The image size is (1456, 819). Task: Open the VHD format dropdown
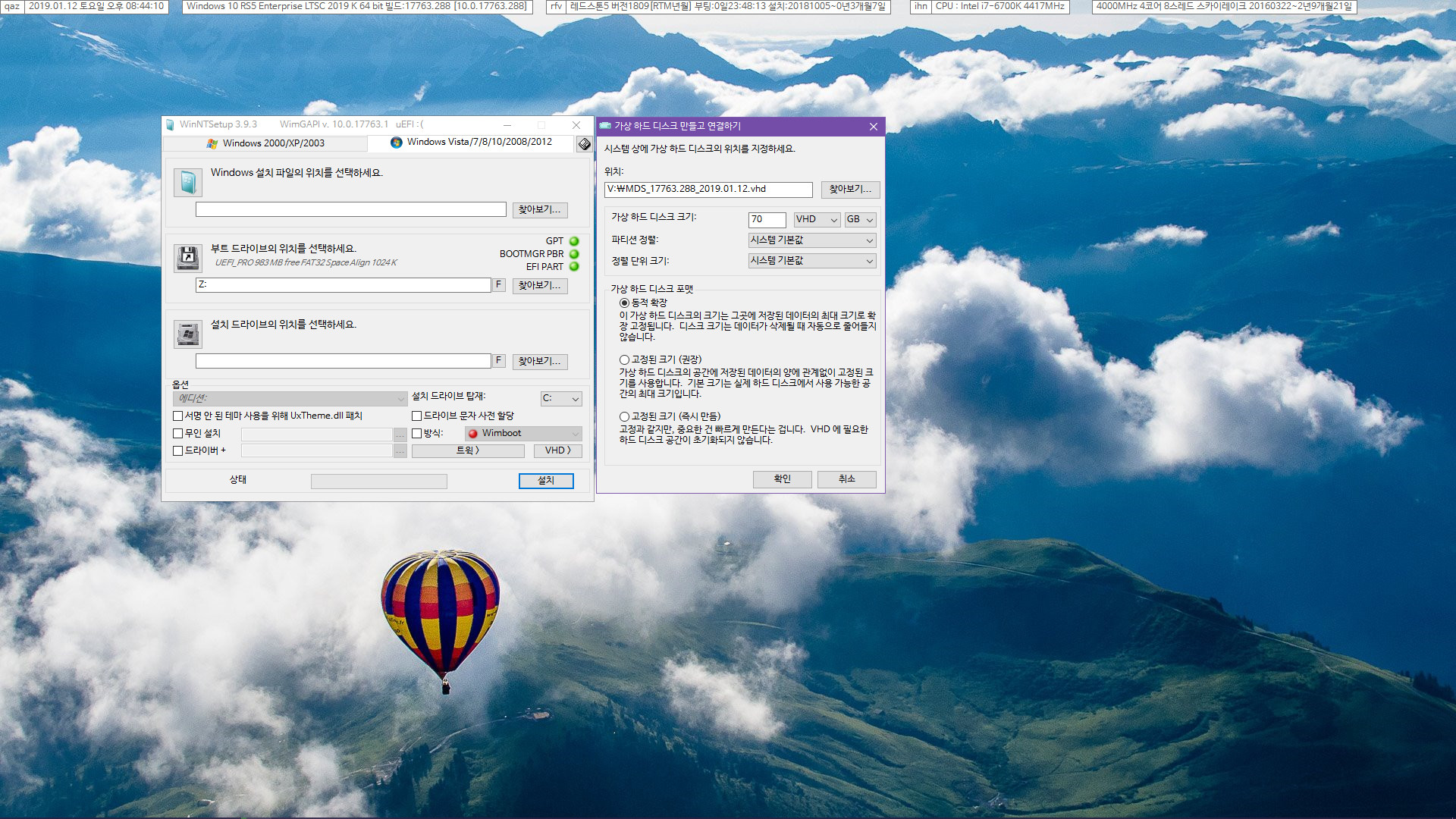[817, 220]
